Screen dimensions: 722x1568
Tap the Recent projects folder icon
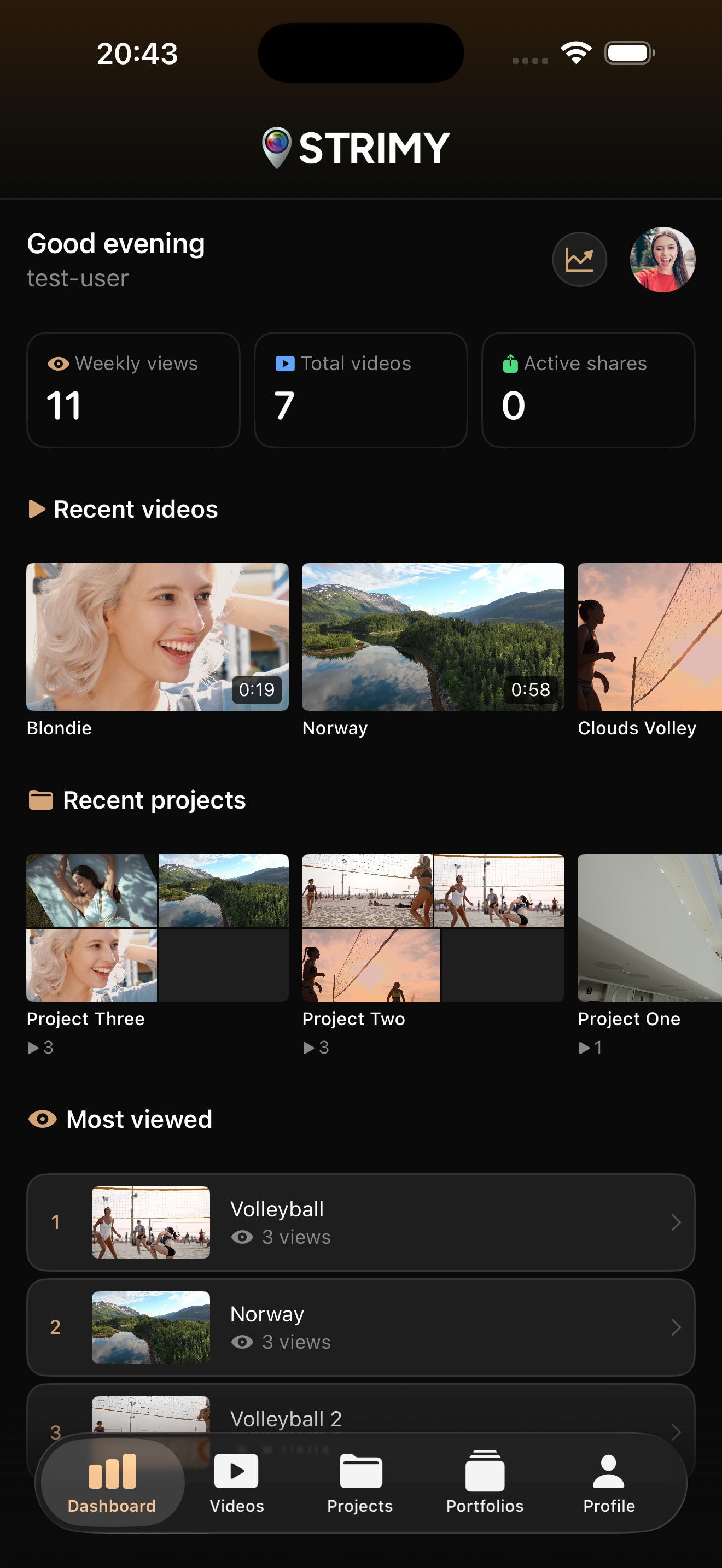[41, 800]
